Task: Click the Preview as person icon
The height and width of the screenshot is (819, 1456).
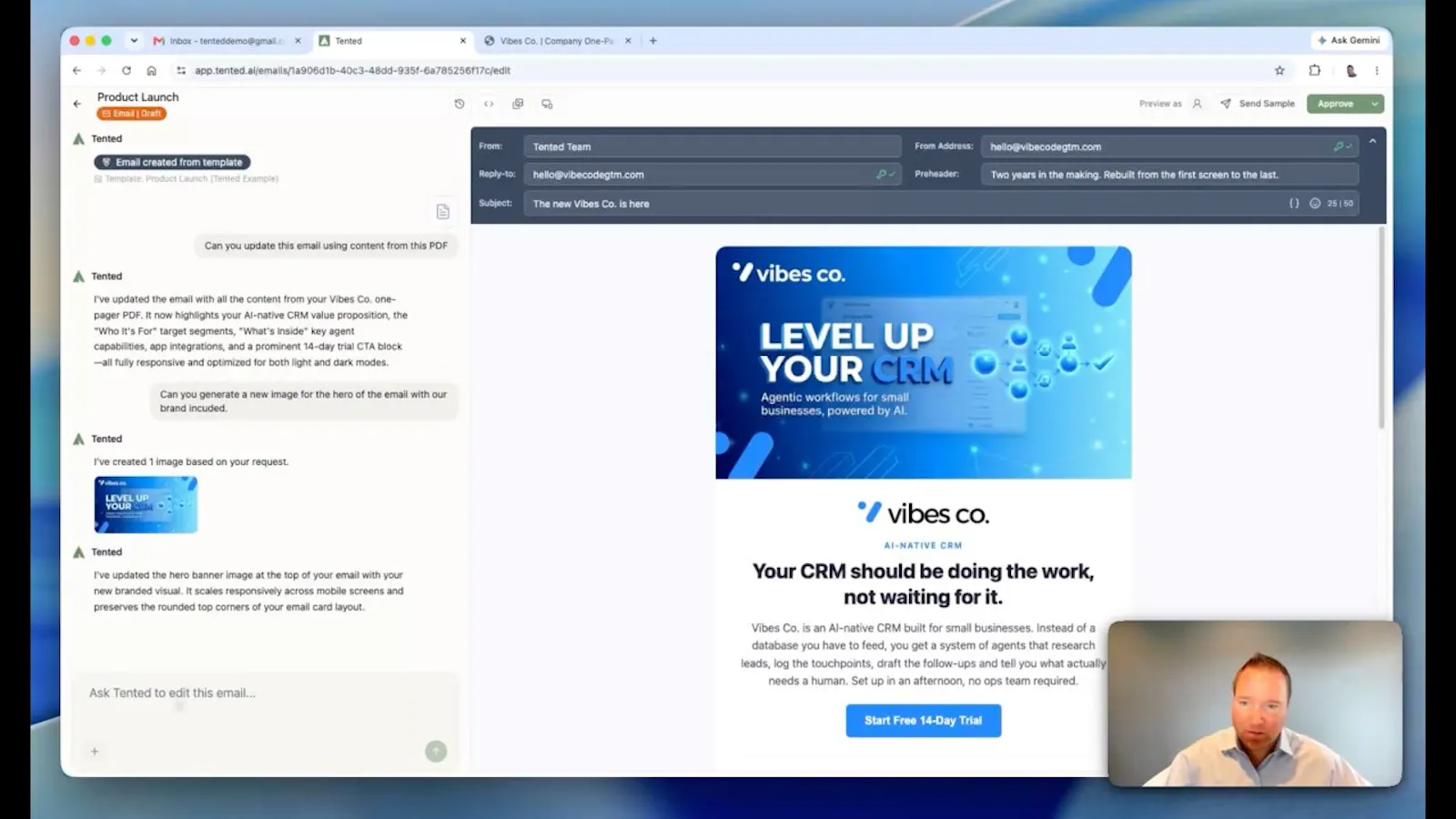Action: point(1197,104)
